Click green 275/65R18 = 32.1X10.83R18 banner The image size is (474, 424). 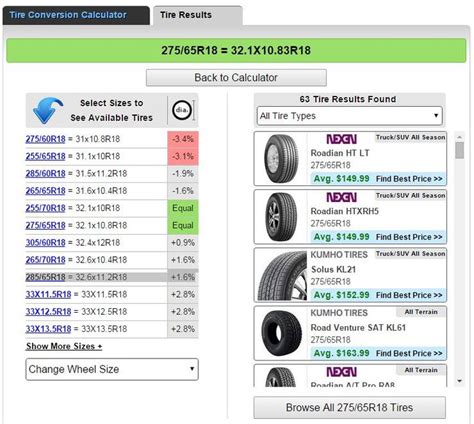[236, 51]
